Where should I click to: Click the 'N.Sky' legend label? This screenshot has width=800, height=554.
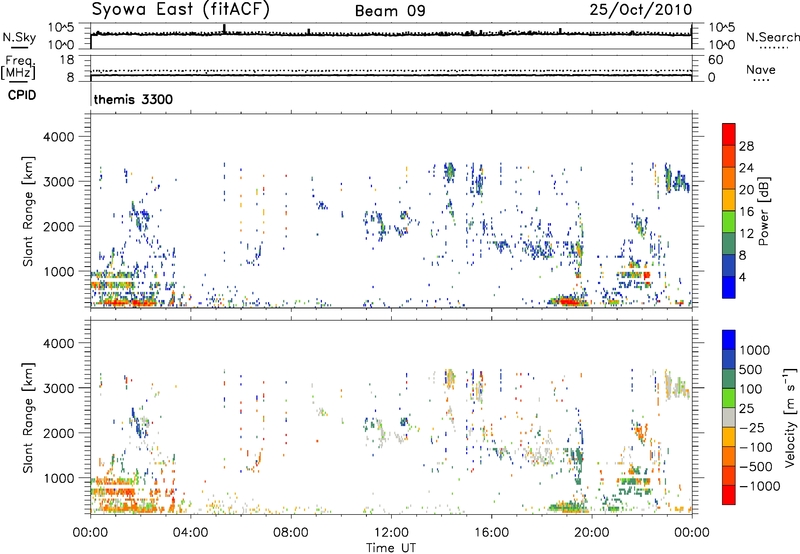coord(19,37)
